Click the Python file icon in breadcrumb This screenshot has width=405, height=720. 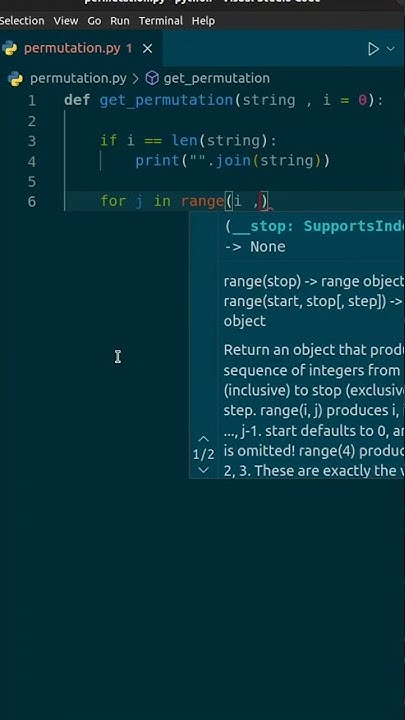pyautogui.click(x=15, y=79)
